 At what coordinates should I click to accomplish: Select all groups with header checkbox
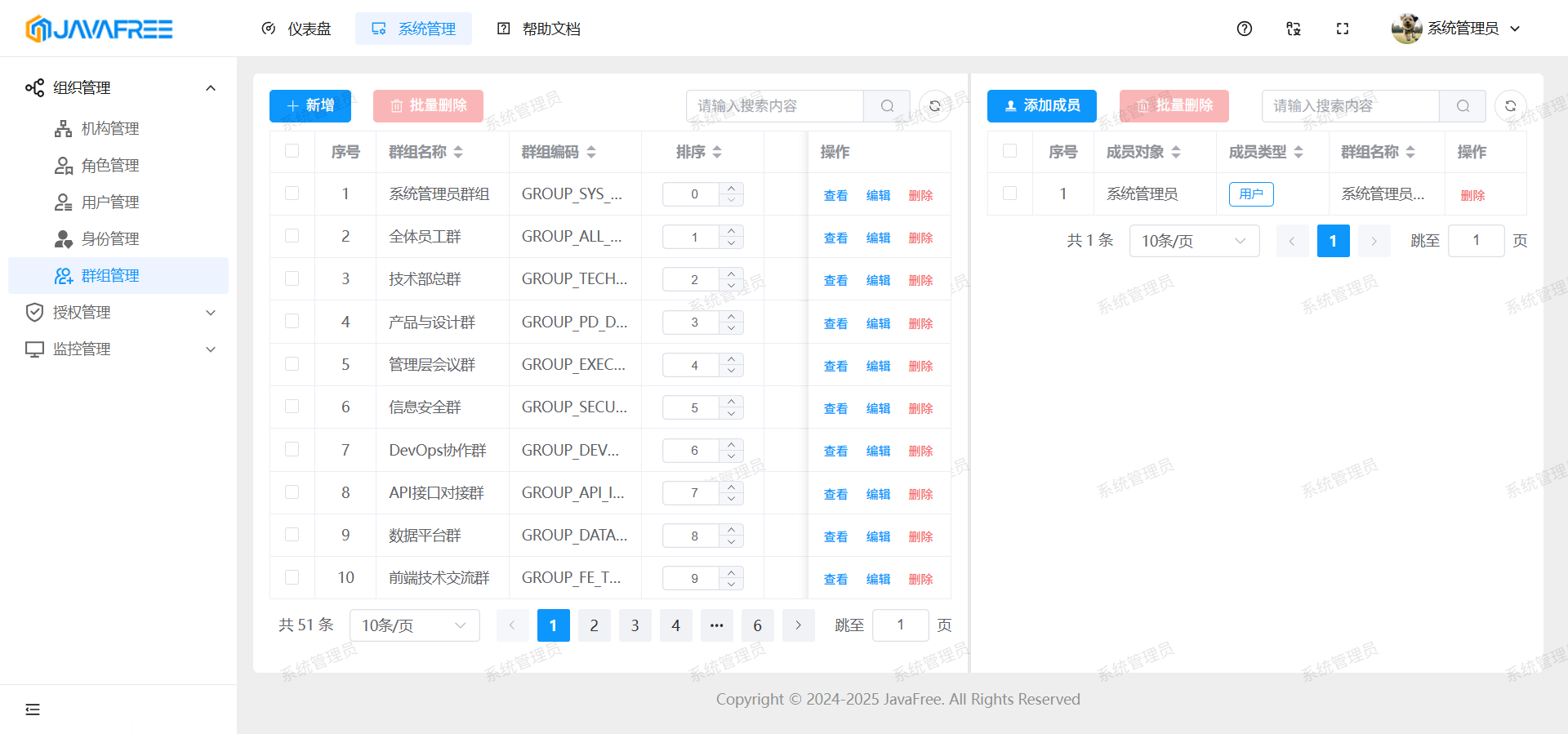(x=292, y=151)
